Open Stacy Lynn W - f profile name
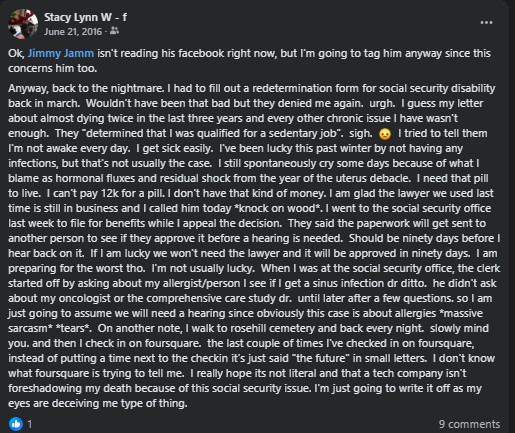This screenshot has width=515, height=433. click(x=85, y=17)
